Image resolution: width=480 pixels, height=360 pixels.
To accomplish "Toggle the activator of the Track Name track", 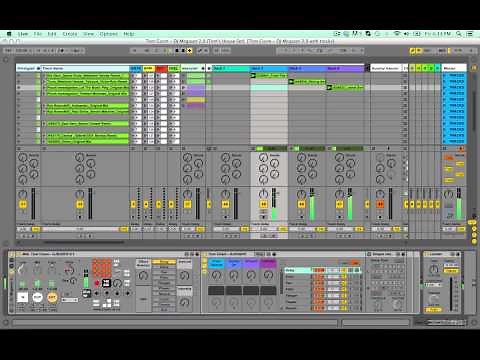I will tap(80, 204).
